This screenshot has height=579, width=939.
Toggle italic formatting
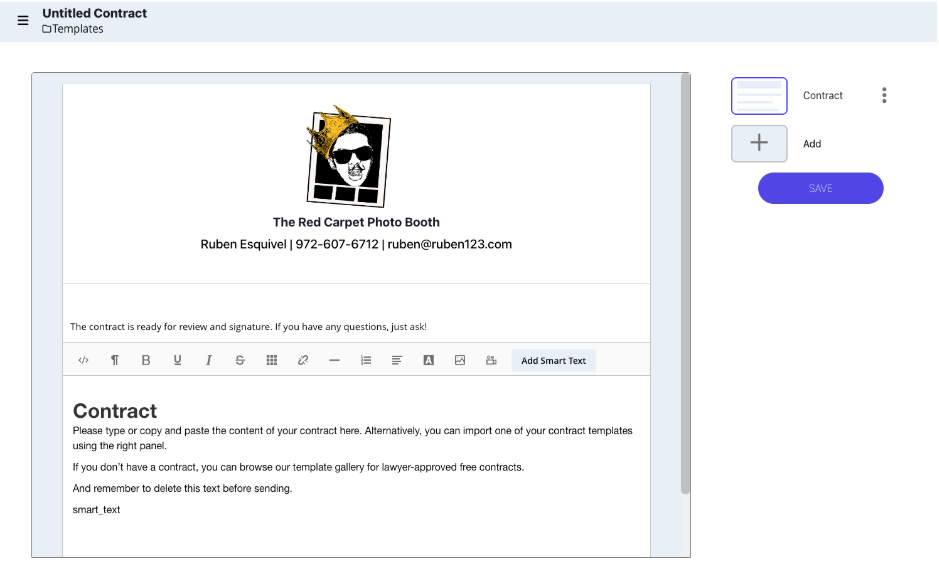tap(208, 360)
